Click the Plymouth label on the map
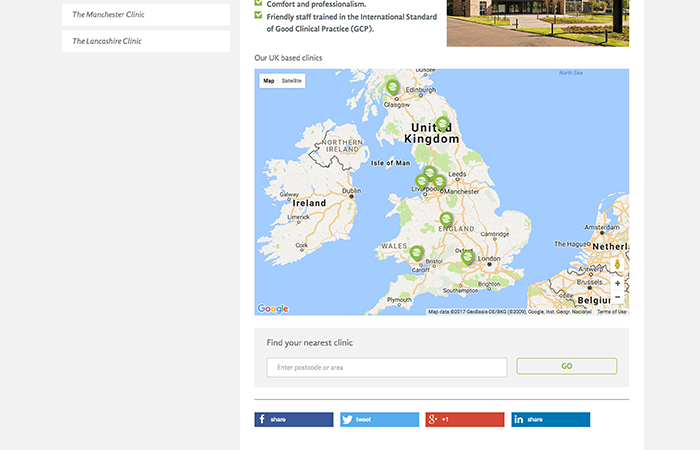This screenshot has height=450, width=700. (399, 300)
